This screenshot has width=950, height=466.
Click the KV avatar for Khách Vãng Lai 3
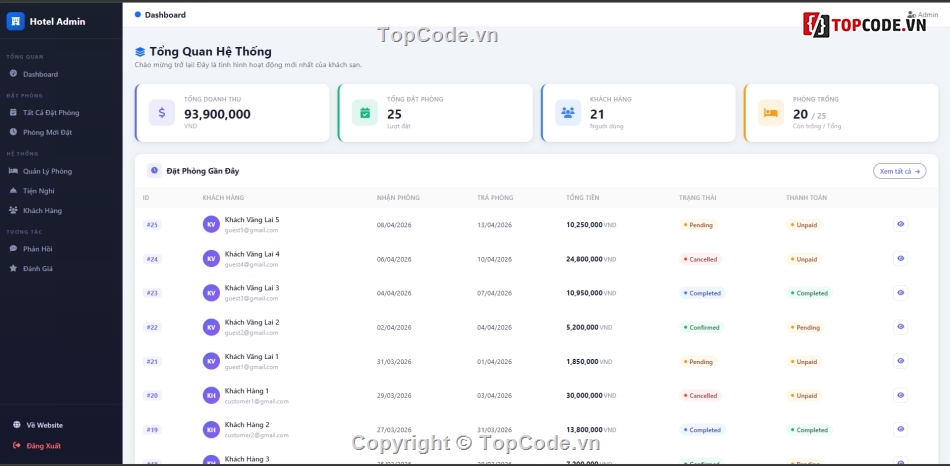tap(211, 293)
